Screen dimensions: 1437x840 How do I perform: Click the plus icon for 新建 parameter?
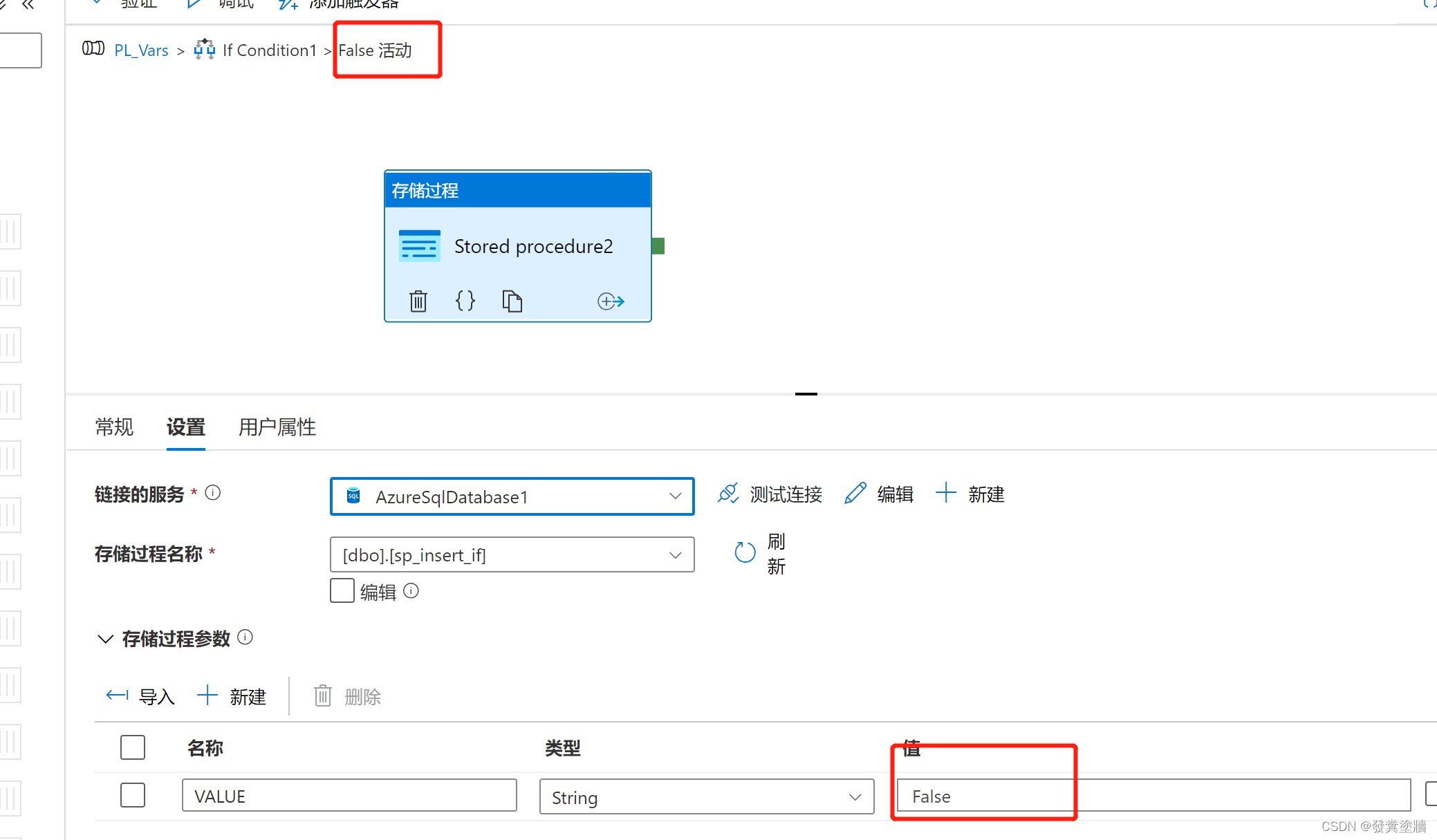point(207,695)
